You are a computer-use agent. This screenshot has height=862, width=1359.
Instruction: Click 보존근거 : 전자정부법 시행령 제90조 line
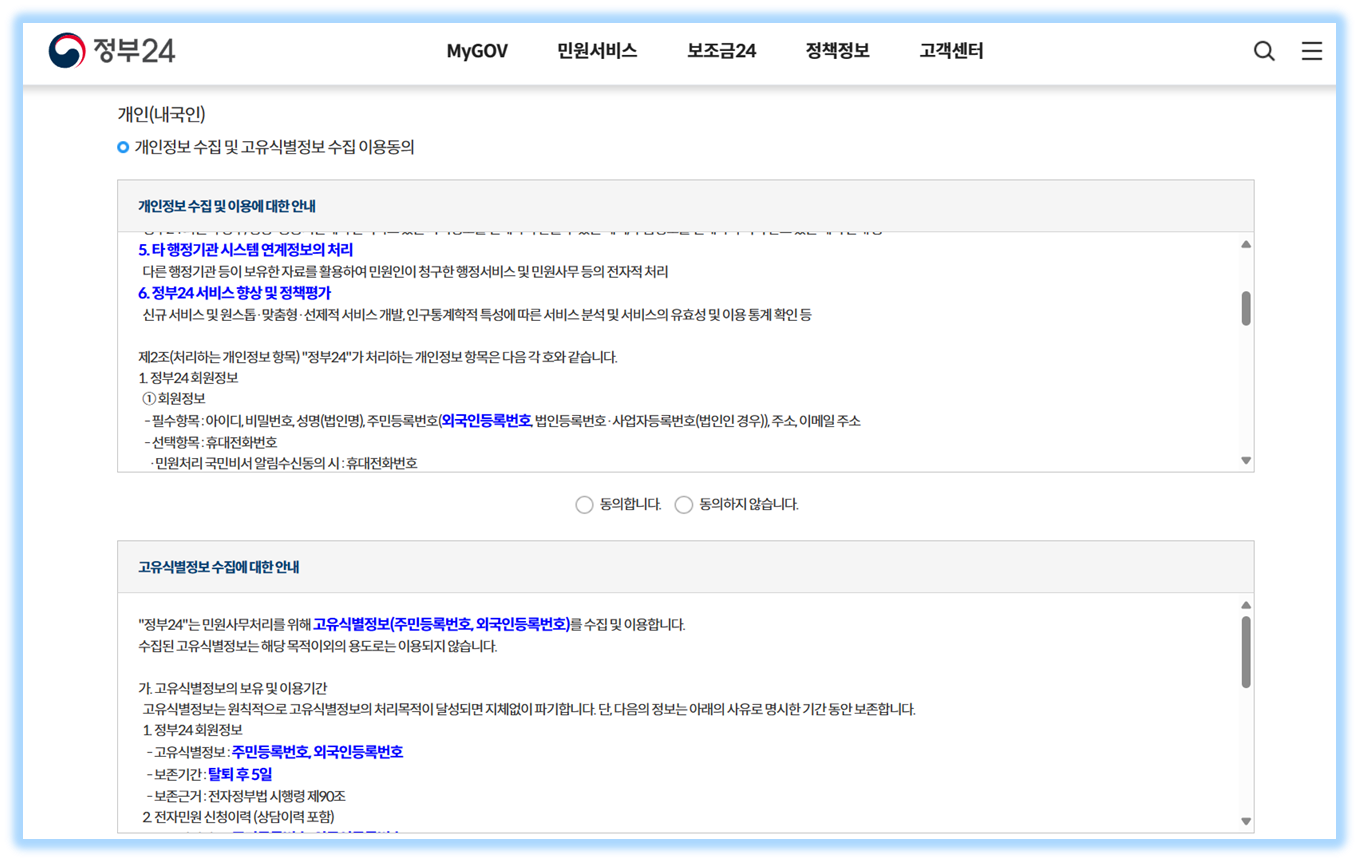tap(246, 796)
